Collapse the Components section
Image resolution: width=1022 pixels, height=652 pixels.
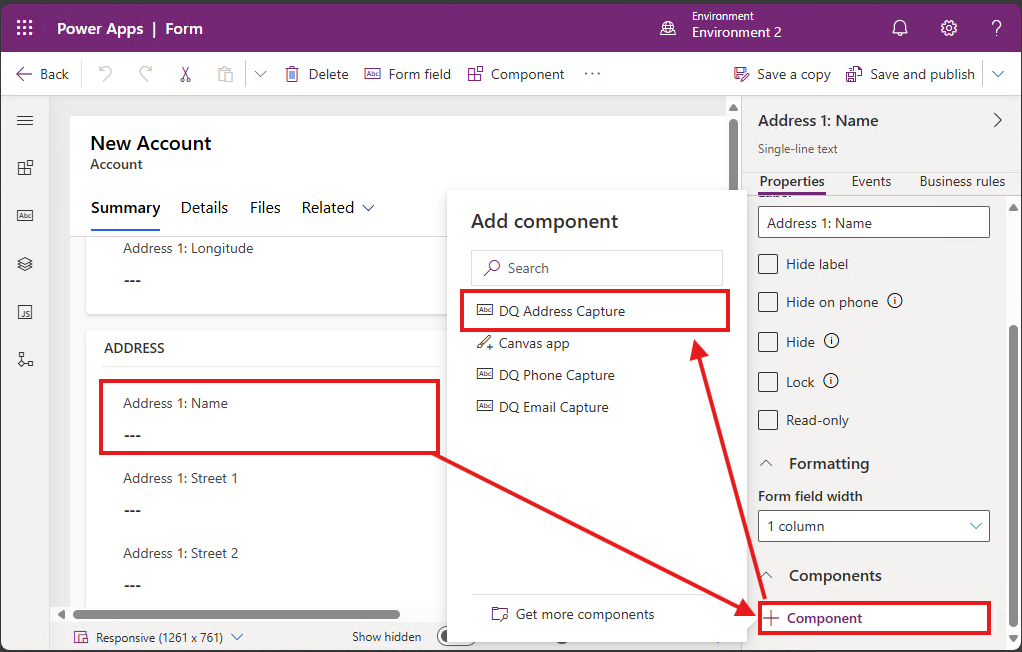coord(766,576)
